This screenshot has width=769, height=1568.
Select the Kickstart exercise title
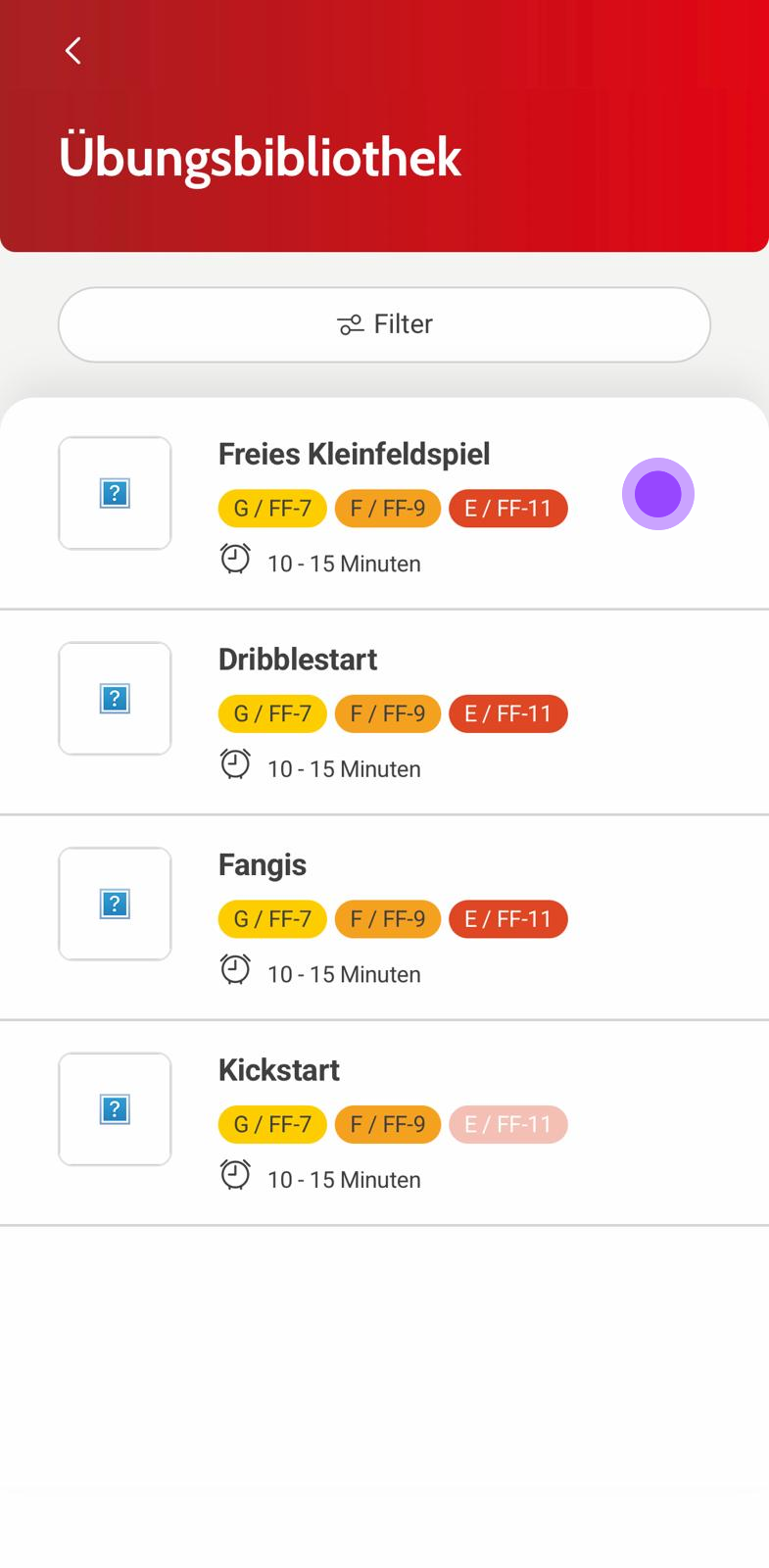tap(279, 1070)
